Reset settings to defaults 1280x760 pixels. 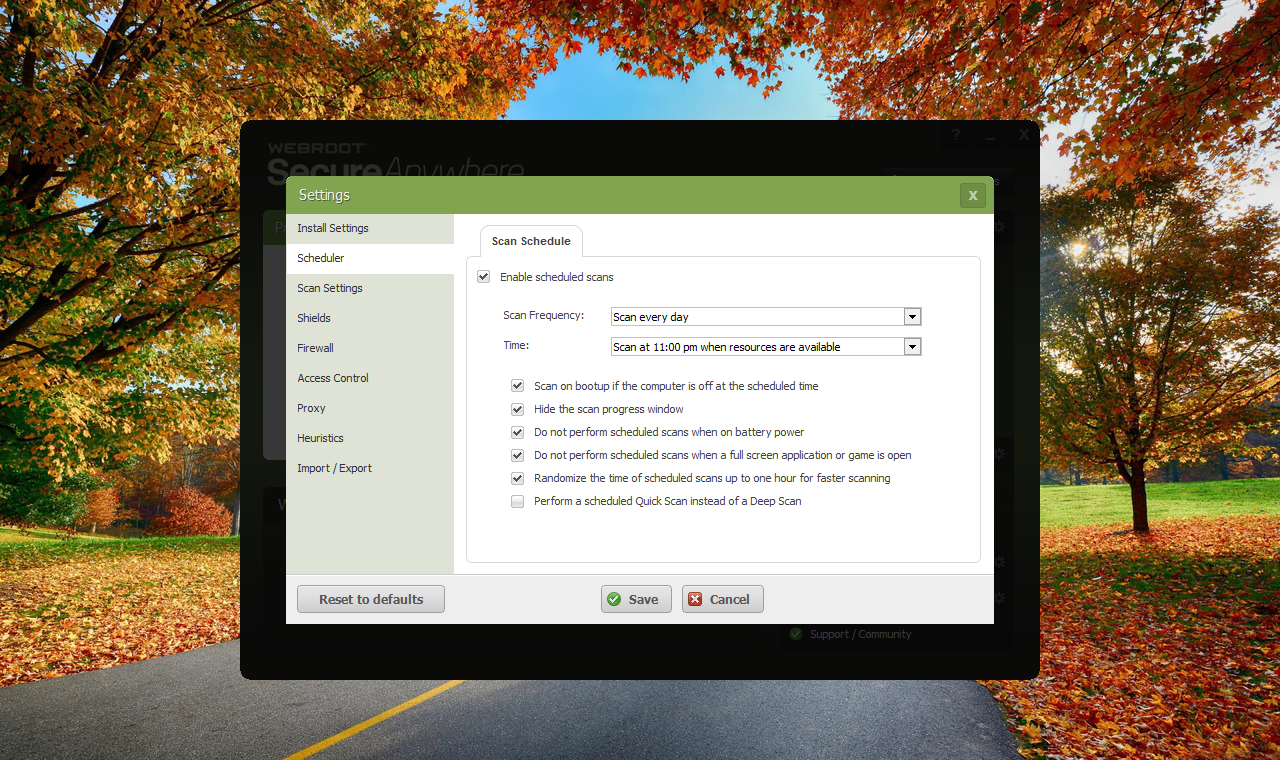coord(371,599)
